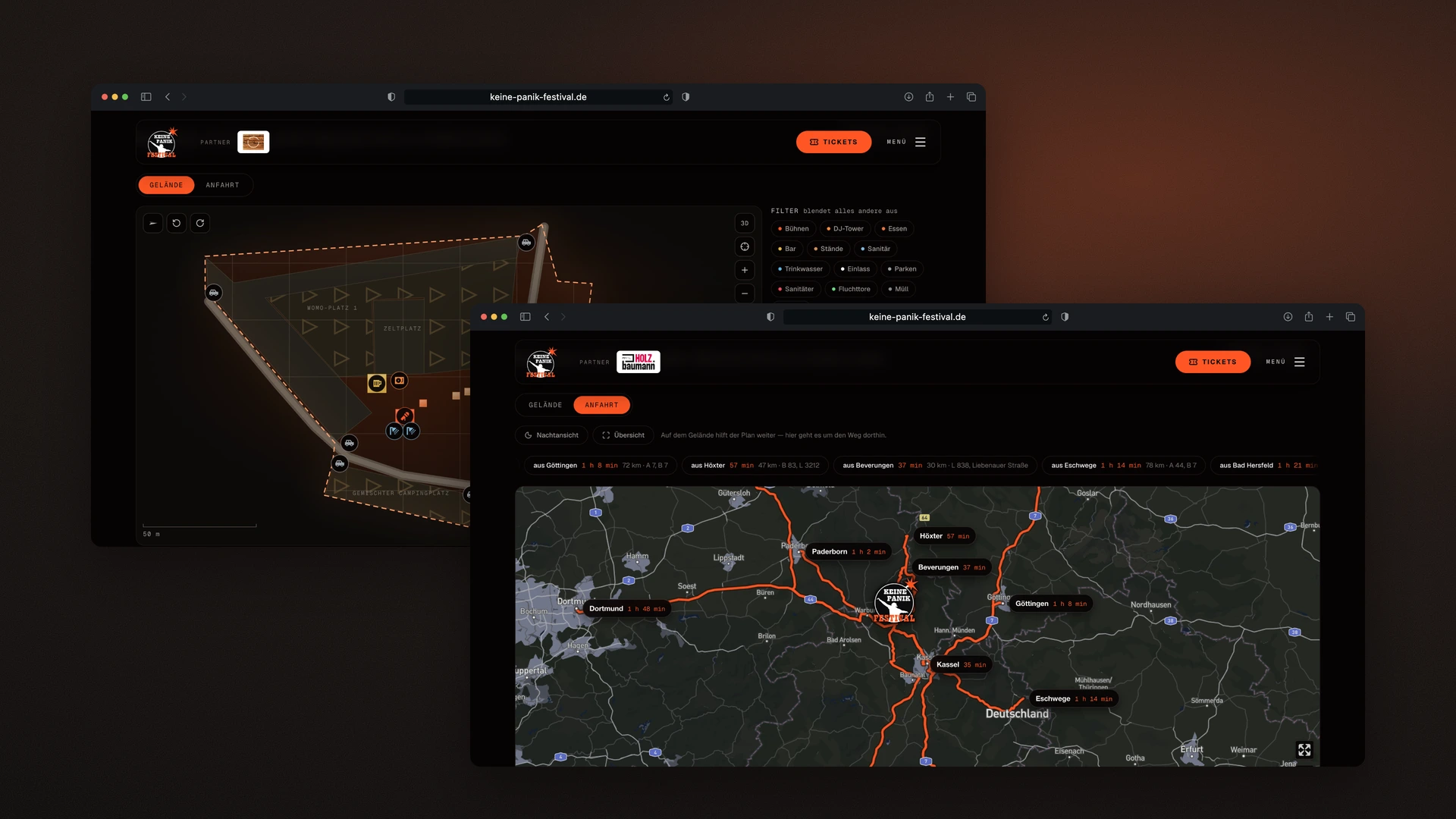The width and height of the screenshot is (1456, 819).
Task: Toggle the Bar filter chip
Action: (x=787, y=249)
